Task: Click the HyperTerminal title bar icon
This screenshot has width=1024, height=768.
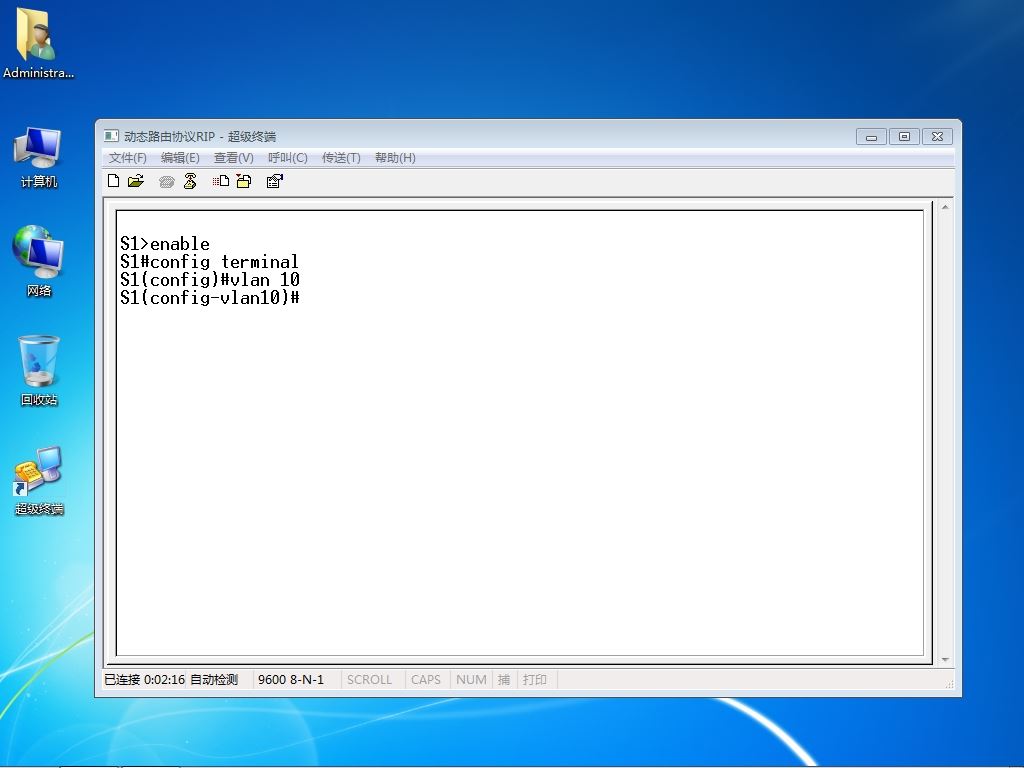Action: coord(111,136)
